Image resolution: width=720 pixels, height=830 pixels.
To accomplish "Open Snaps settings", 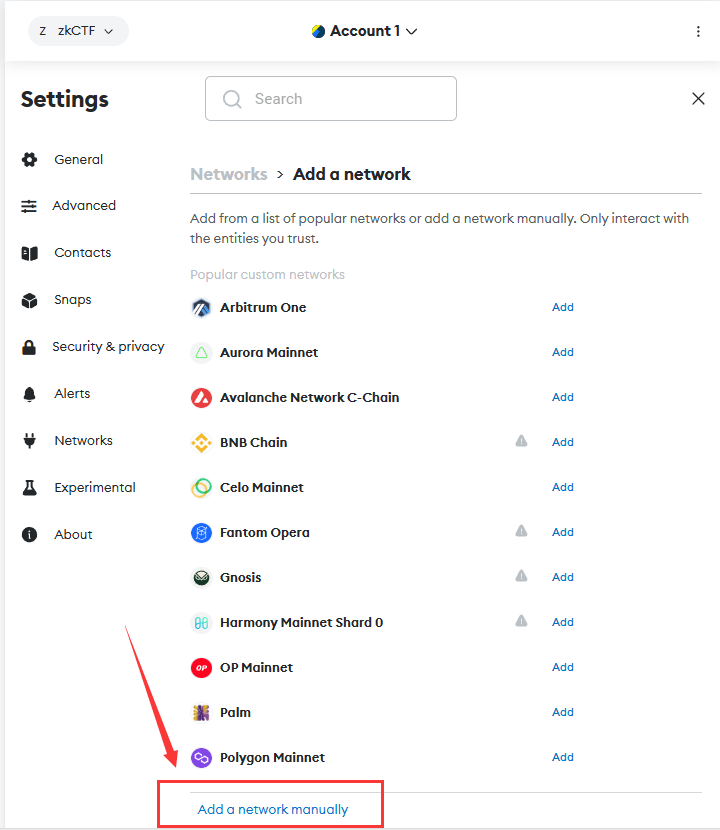I will click(73, 300).
